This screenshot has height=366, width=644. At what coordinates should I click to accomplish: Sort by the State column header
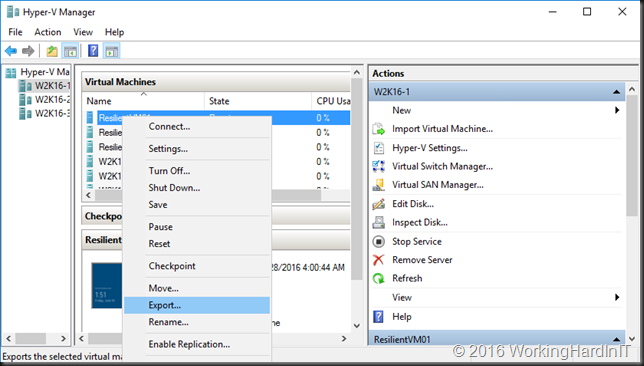(x=258, y=101)
